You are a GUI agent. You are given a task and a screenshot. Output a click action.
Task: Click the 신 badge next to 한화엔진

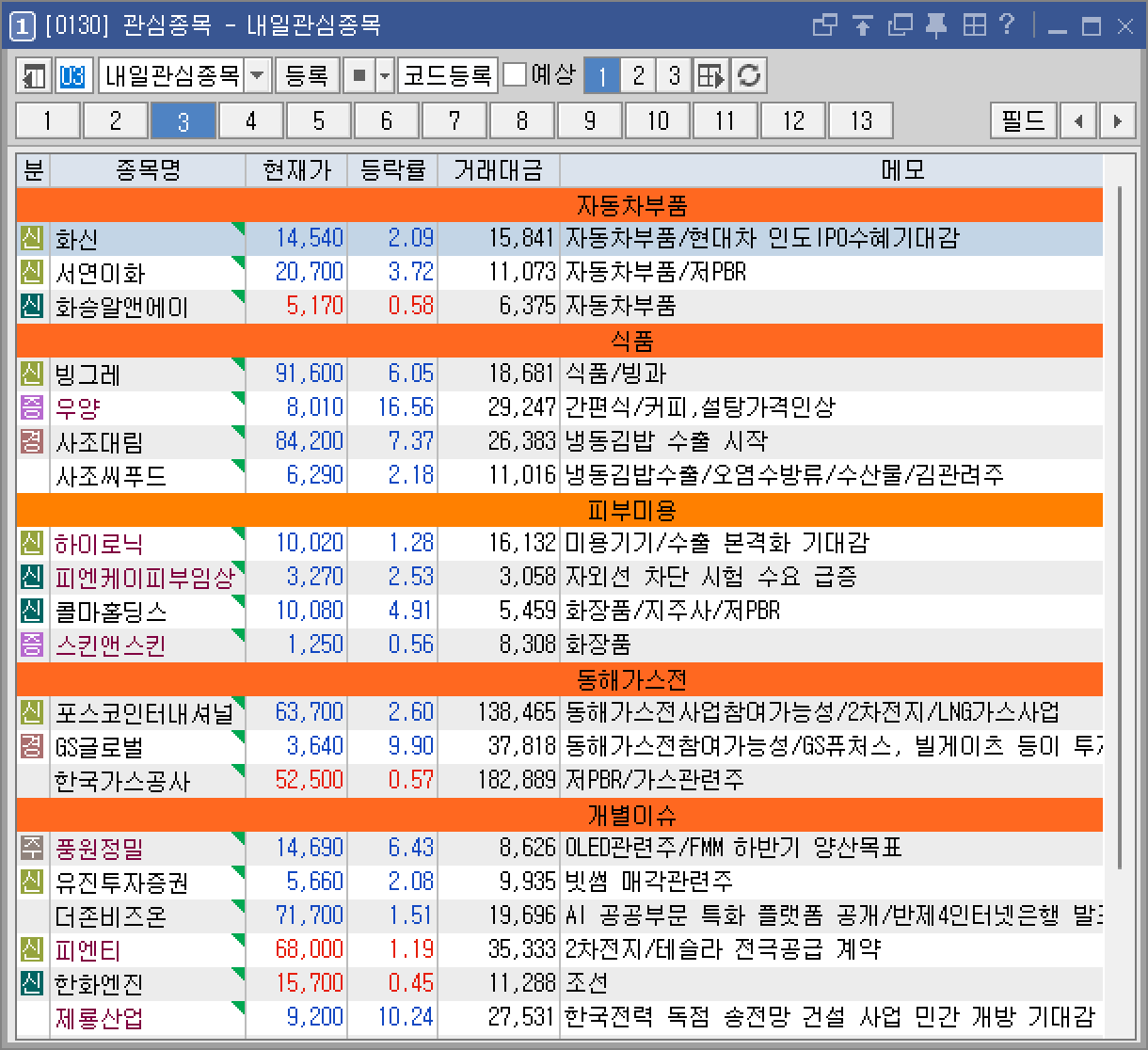pos(32,984)
